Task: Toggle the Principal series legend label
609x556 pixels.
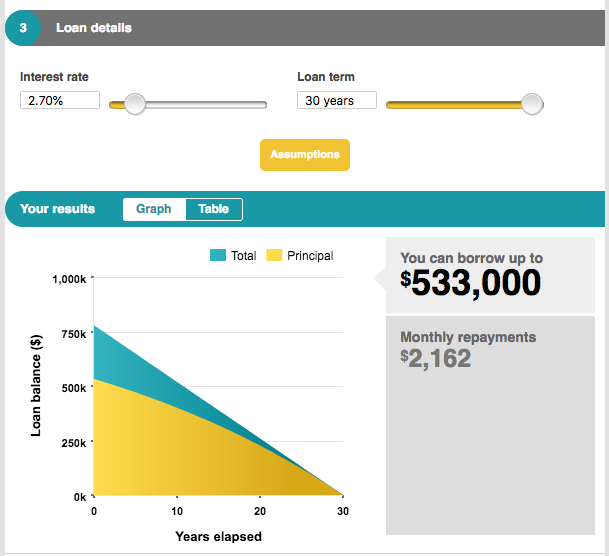Action: [309, 256]
